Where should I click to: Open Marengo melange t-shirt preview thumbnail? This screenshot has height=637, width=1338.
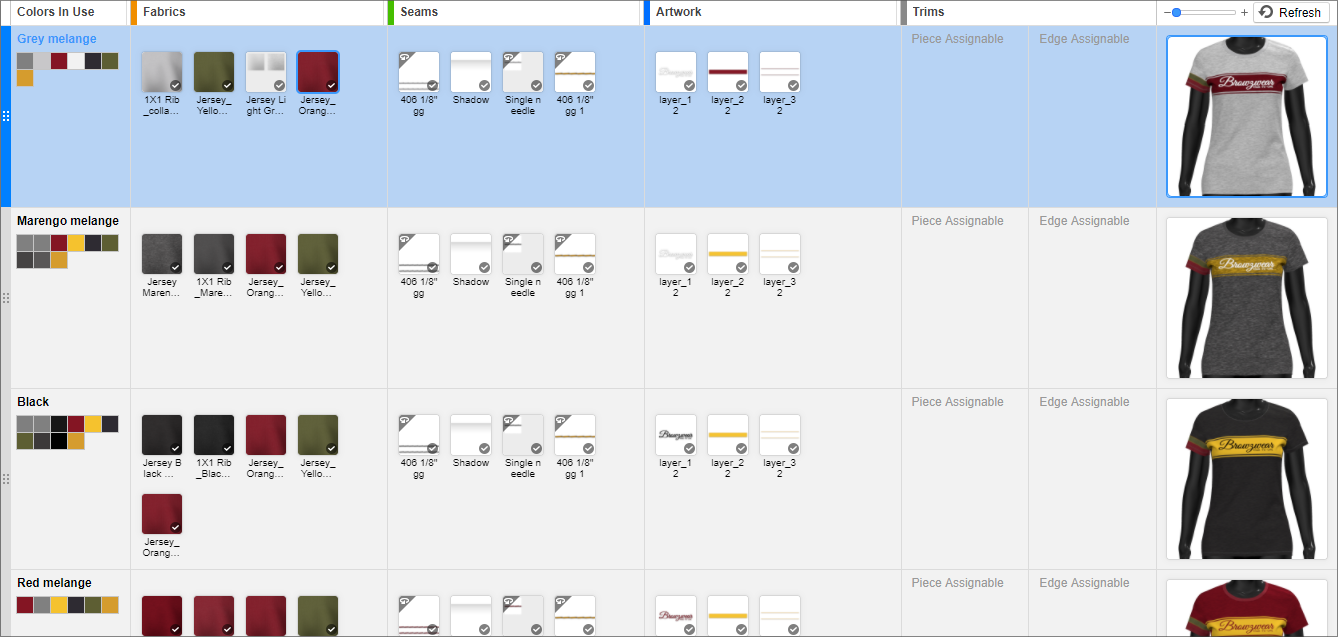click(x=1246, y=298)
